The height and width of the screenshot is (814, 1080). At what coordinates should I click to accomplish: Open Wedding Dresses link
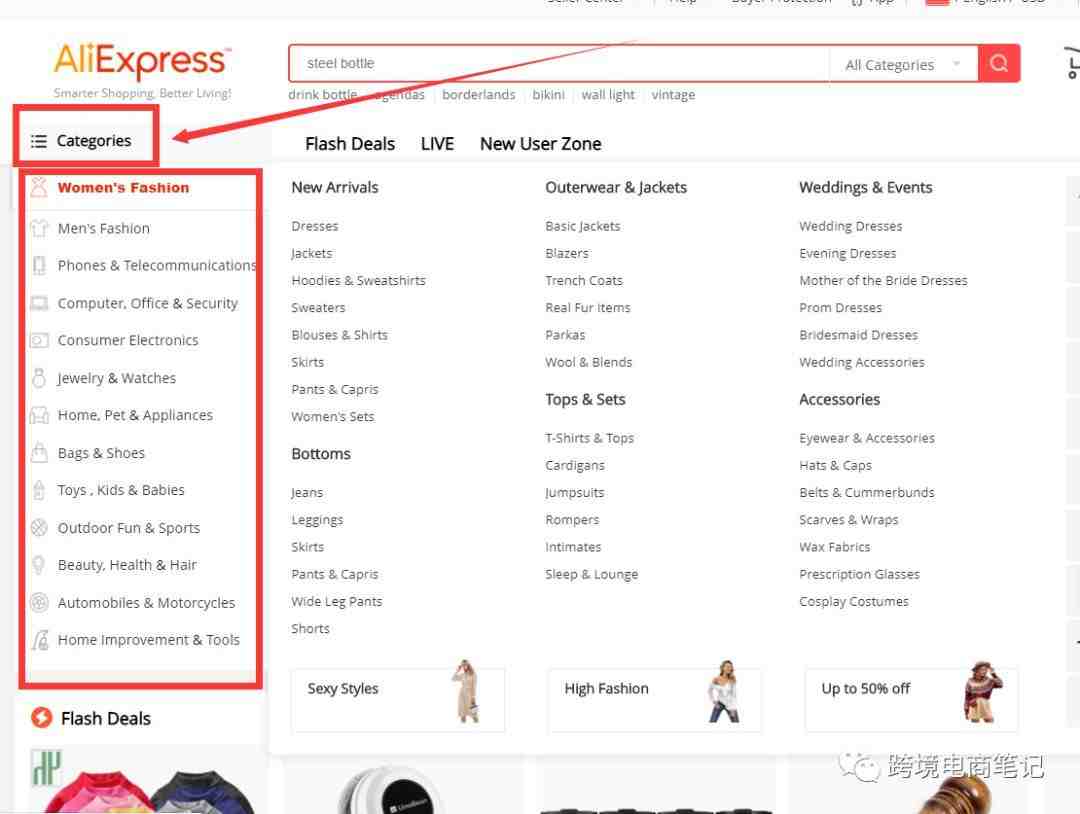tap(851, 226)
